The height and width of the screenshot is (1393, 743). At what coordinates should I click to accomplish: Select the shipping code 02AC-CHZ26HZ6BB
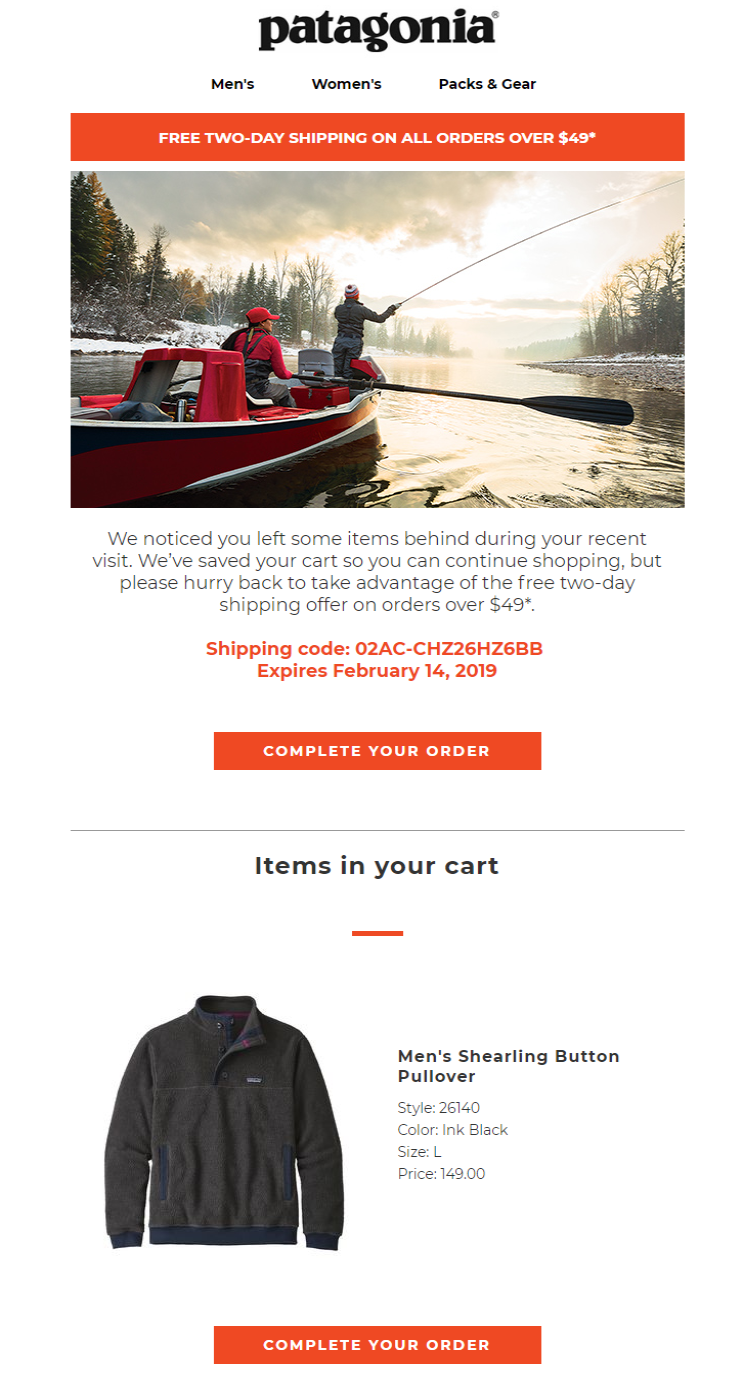[x=375, y=649]
